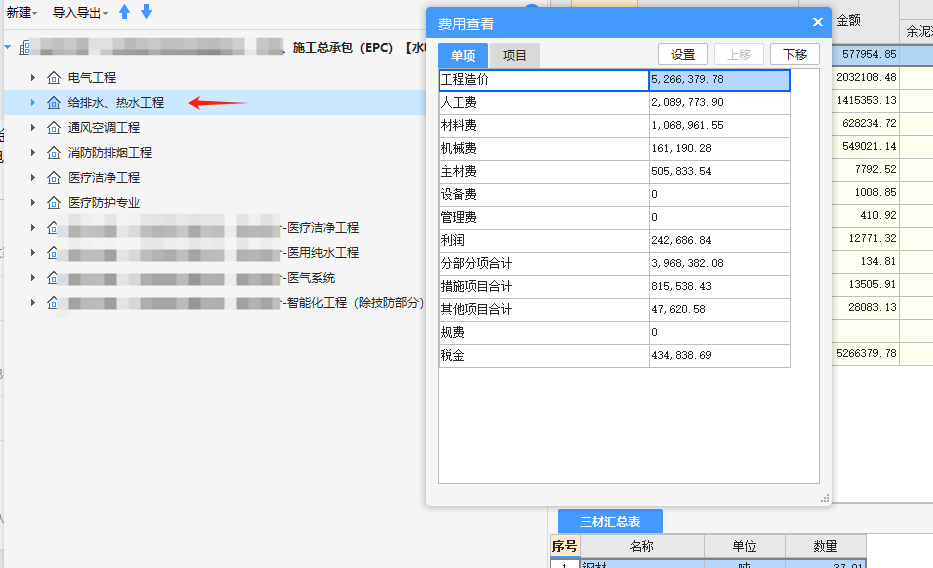The width and height of the screenshot is (933, 568).
Task: Click house icon beside 电气工程
Action: pyautogui.click(x=54, y=78)
